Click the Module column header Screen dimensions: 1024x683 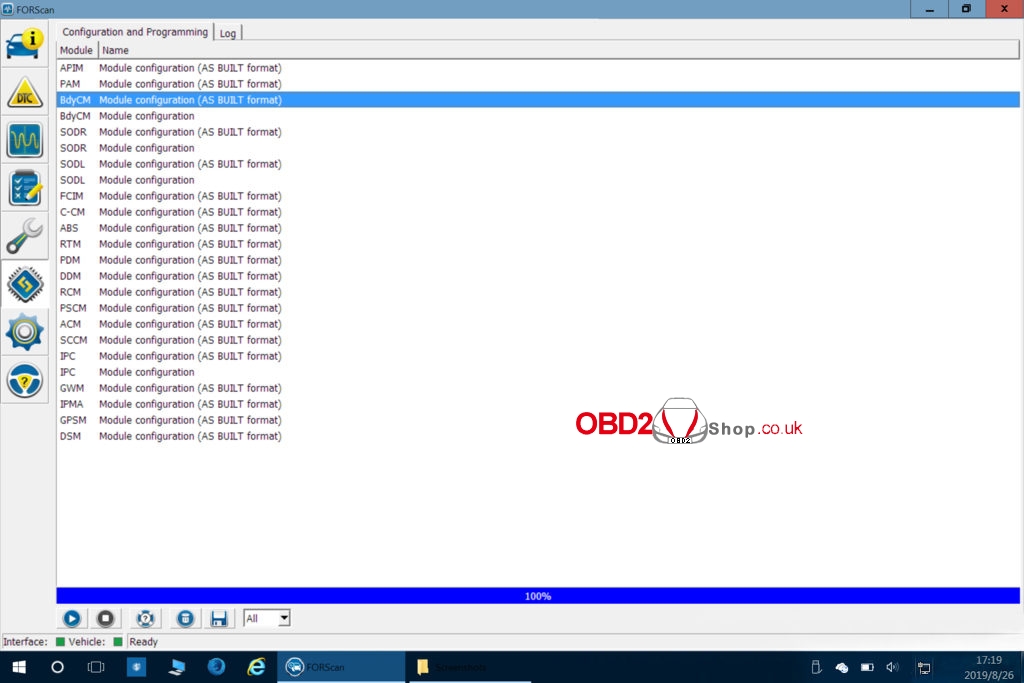(76, 50)
